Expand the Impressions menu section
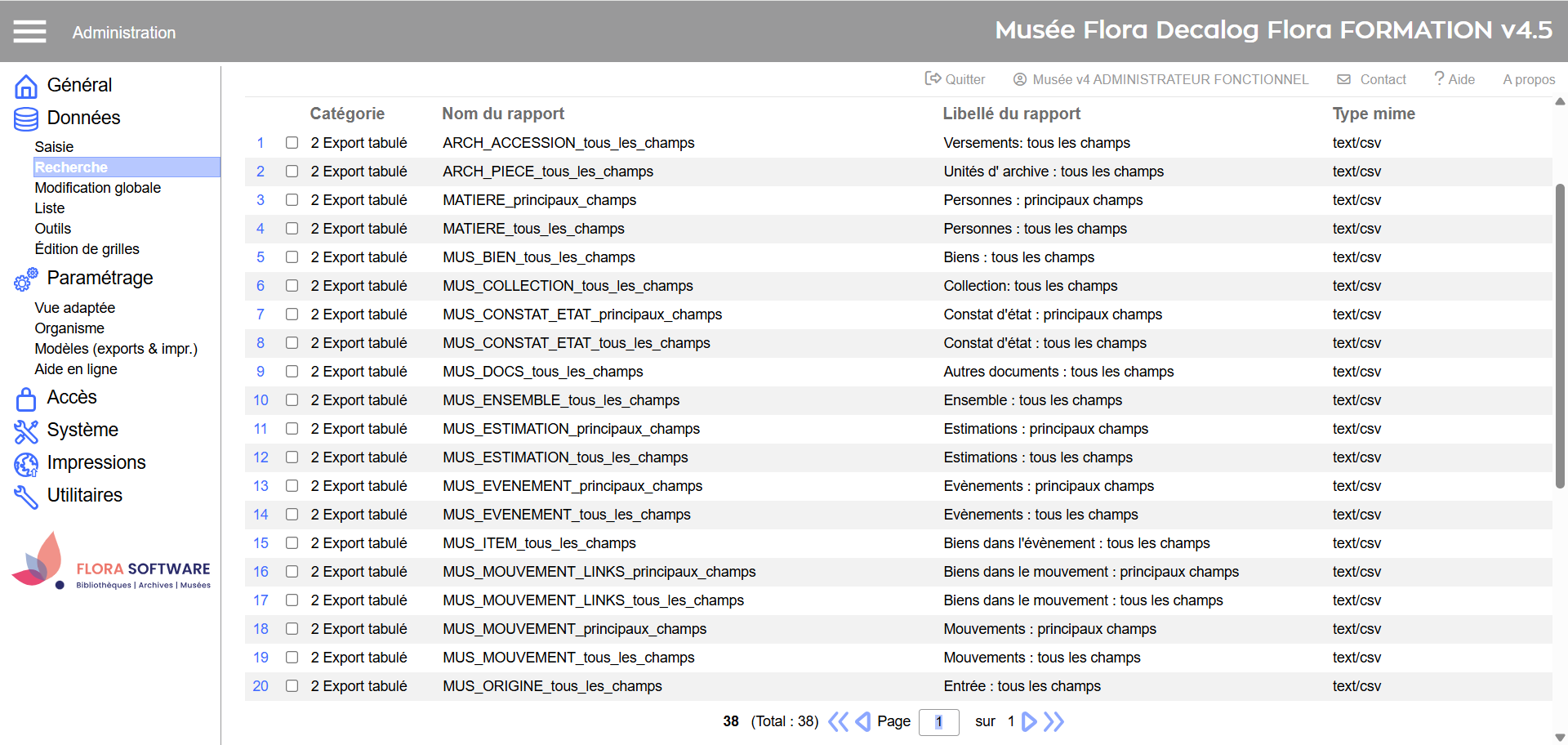Screen dimensions: 1568x745 (96, 462)
